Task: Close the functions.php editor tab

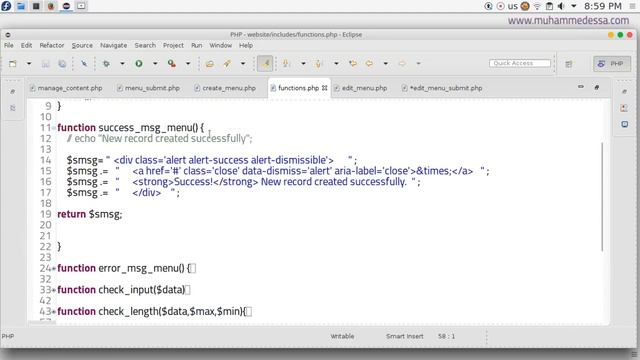Action: 324,88
